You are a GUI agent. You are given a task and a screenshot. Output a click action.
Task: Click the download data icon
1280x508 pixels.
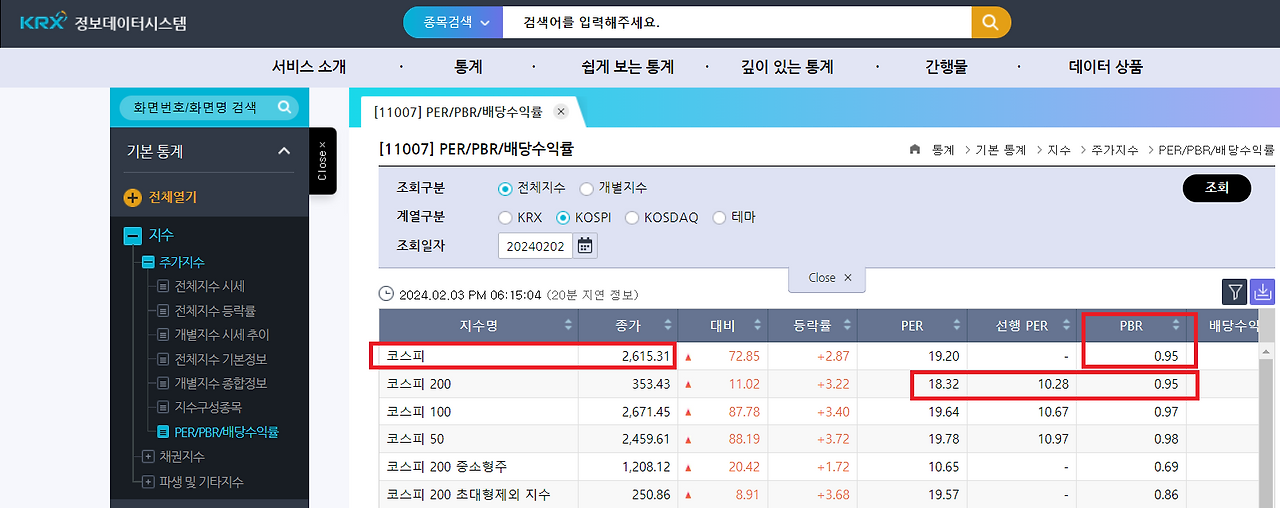click(x=1262, y=291)
